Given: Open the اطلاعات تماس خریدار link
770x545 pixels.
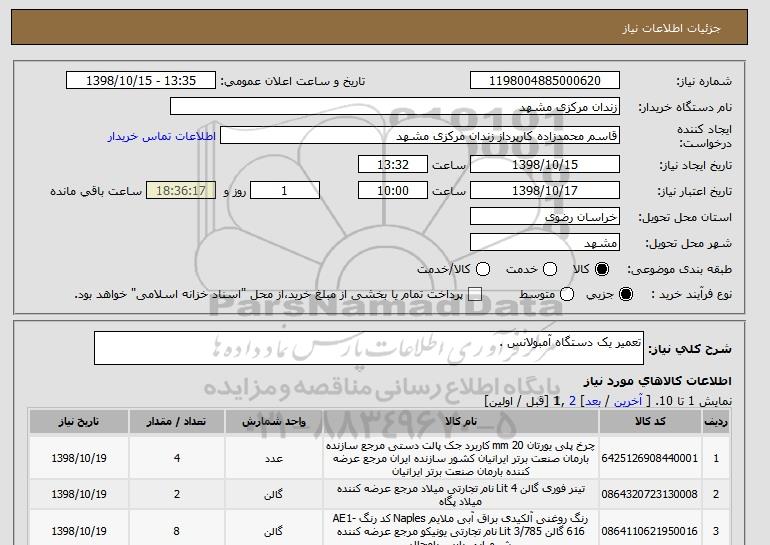Looking at the screenshot, I should [162, 136].
